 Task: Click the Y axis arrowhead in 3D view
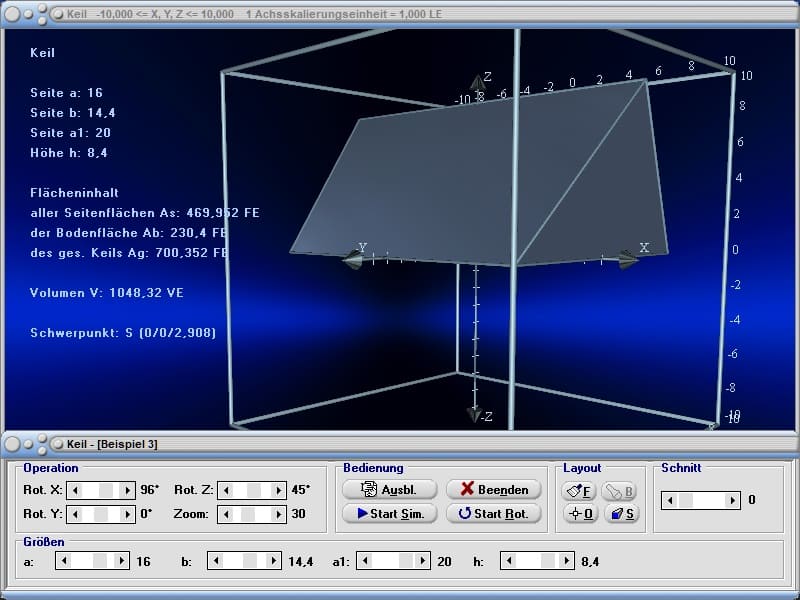point(353,259)
